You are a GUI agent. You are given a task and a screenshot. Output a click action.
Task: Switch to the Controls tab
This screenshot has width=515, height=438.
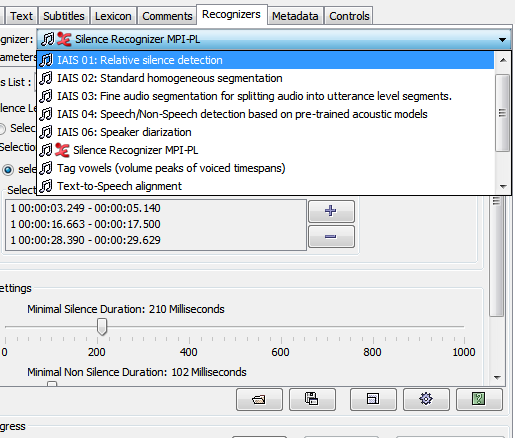(x=349, y=16)
